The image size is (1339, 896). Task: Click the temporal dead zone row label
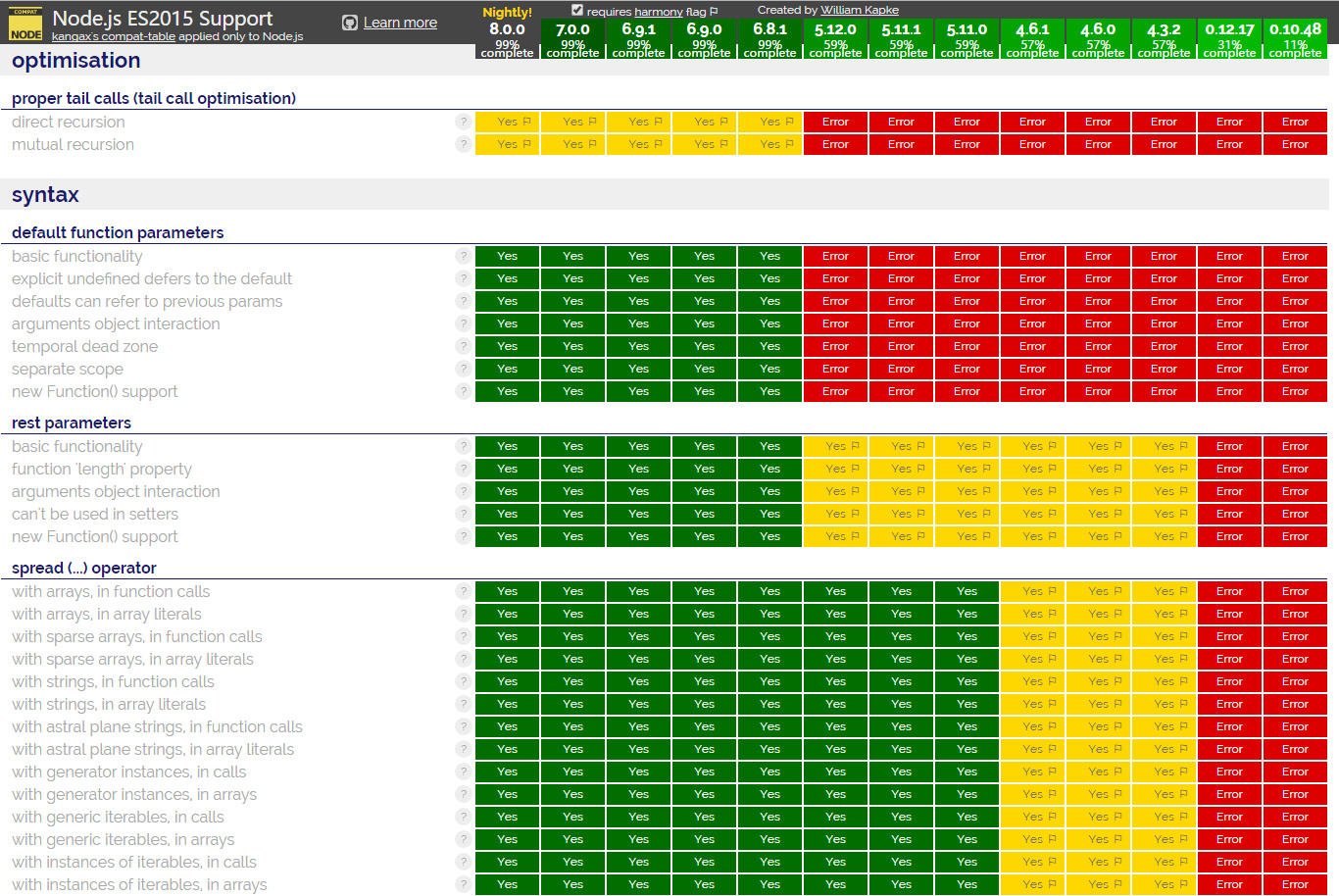pos(84,346)
